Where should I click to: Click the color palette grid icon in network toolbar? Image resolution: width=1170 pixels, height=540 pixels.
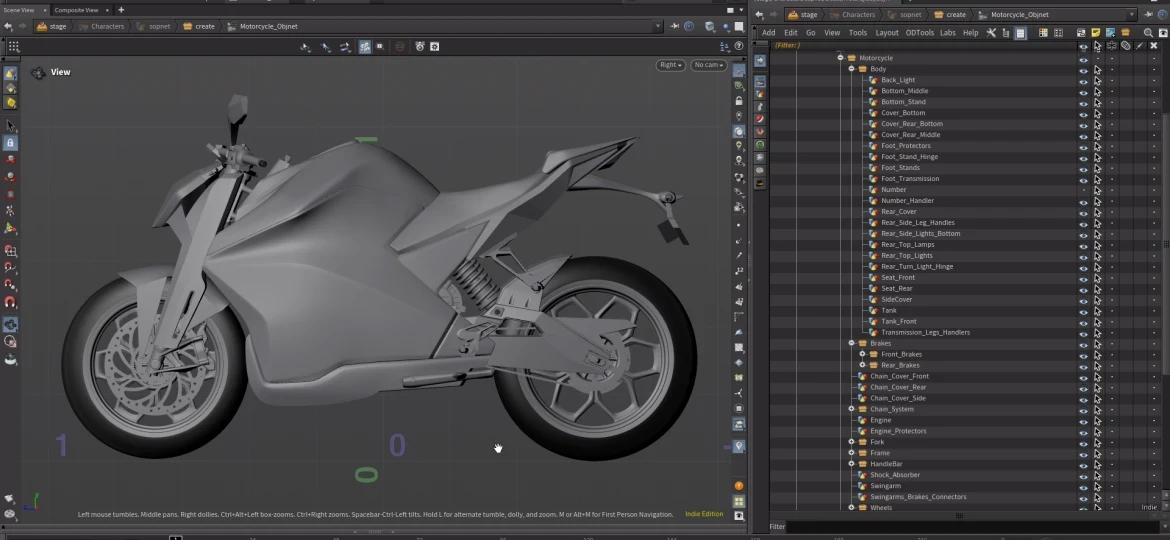pos(1043,33)
